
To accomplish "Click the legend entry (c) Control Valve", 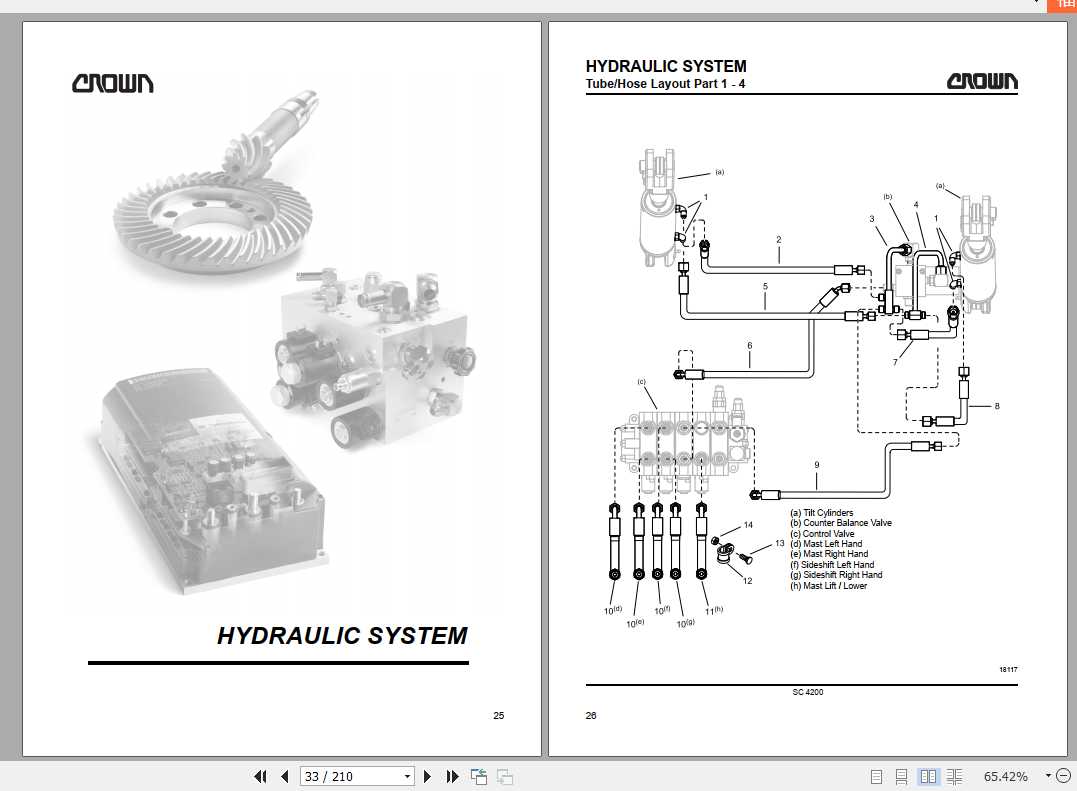I will [x=822, y=534].
